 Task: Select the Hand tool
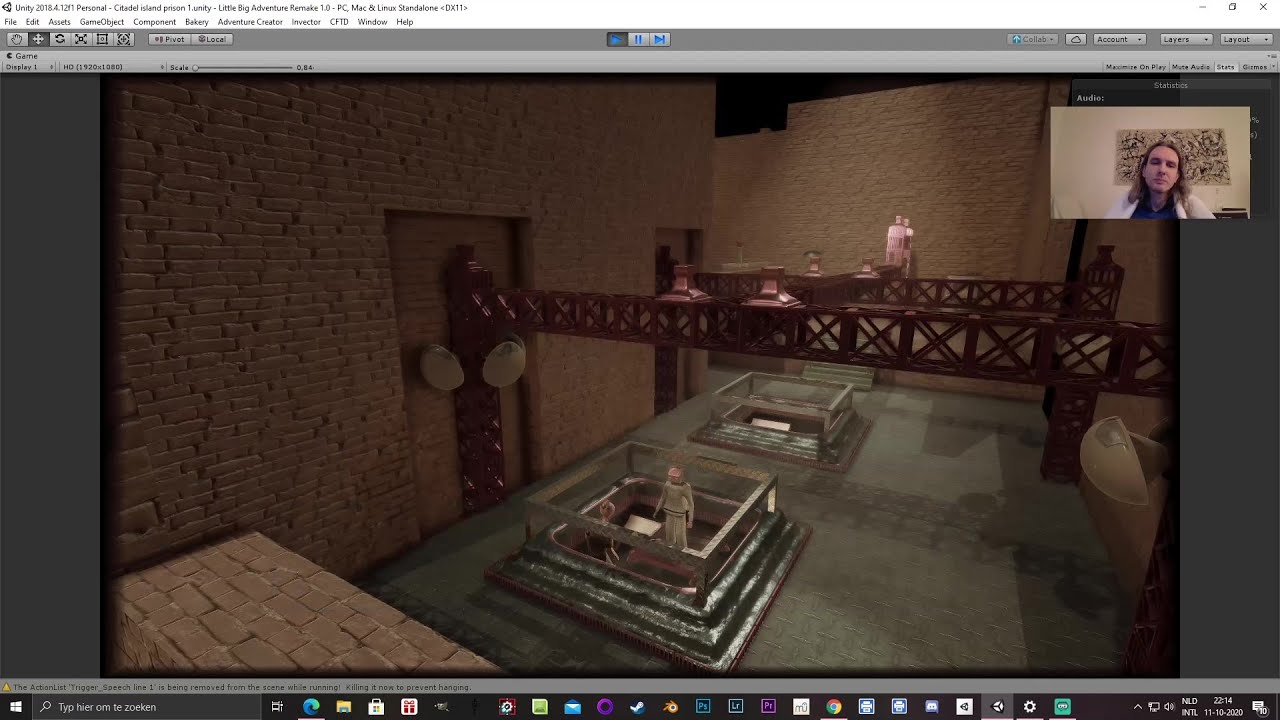pos(16,39)
